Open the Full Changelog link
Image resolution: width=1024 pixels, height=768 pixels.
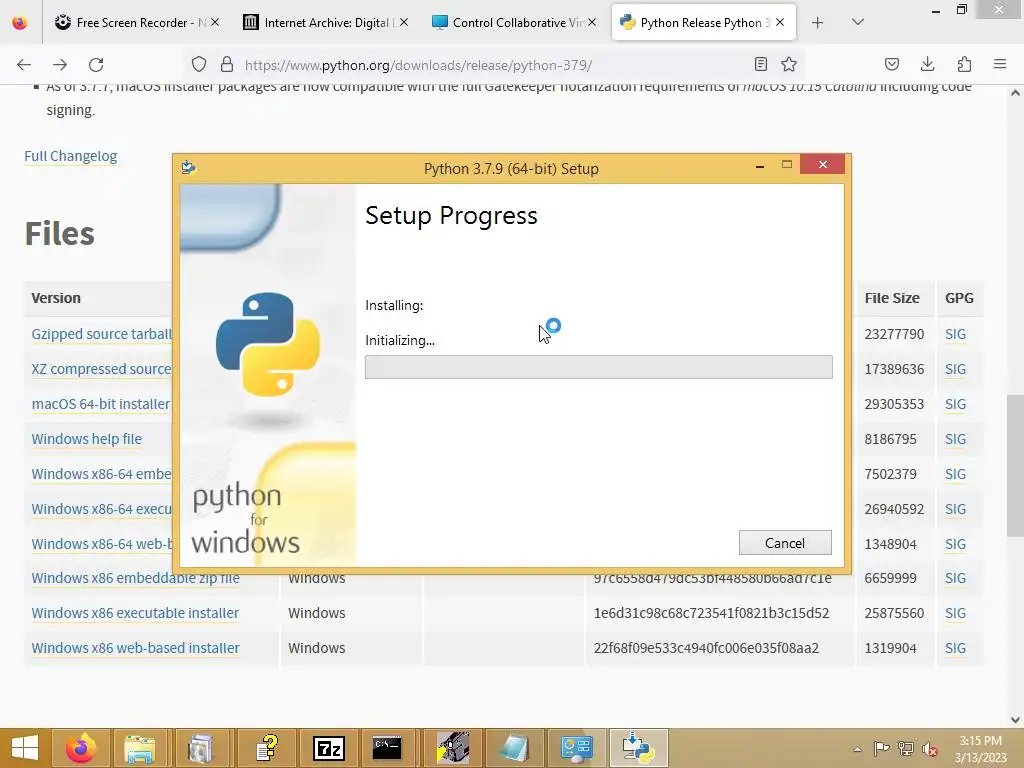pos(71,156)
